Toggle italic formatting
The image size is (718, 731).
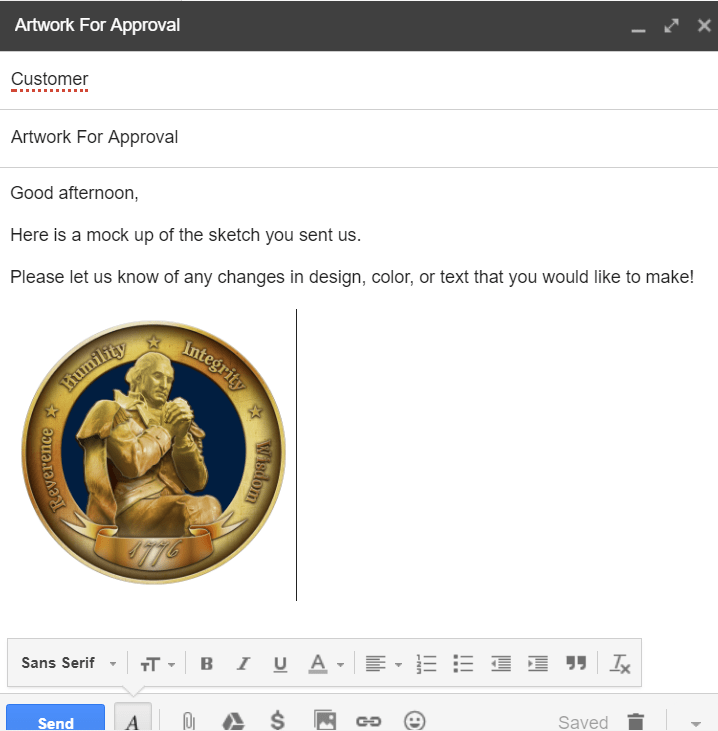coord(242,663)
